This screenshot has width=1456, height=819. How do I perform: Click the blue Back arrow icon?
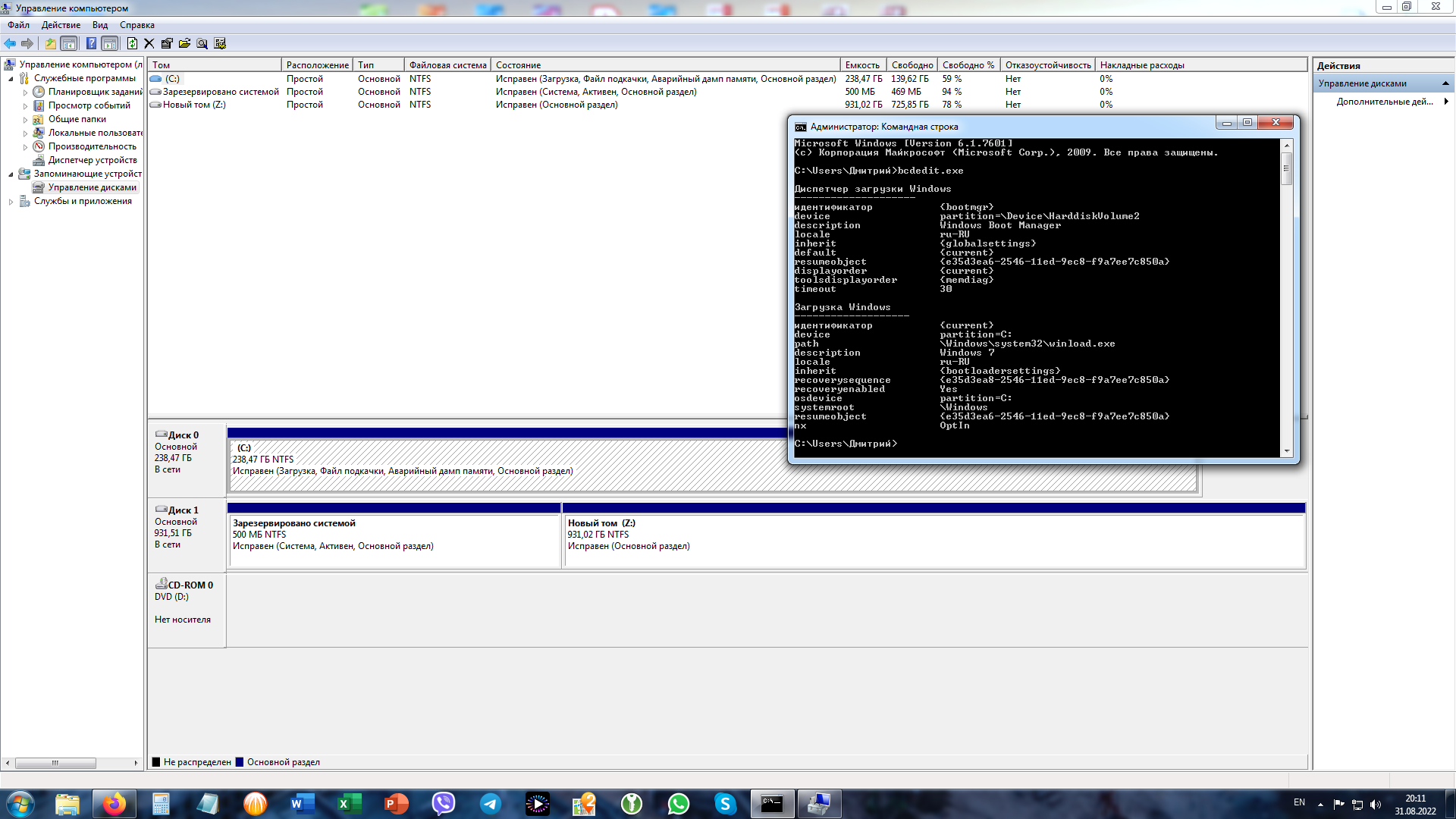pyautogui.click(x=10, y=43)
